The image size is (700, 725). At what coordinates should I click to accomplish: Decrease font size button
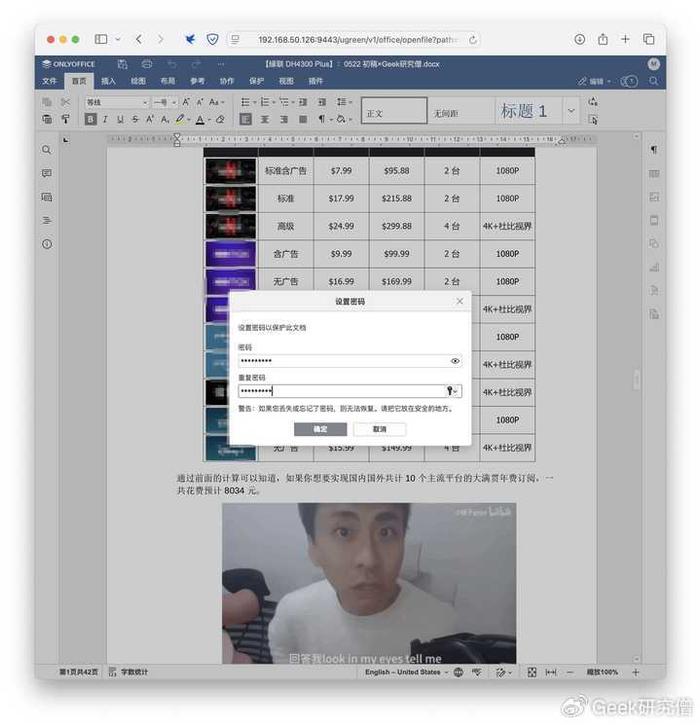point(200,102)
